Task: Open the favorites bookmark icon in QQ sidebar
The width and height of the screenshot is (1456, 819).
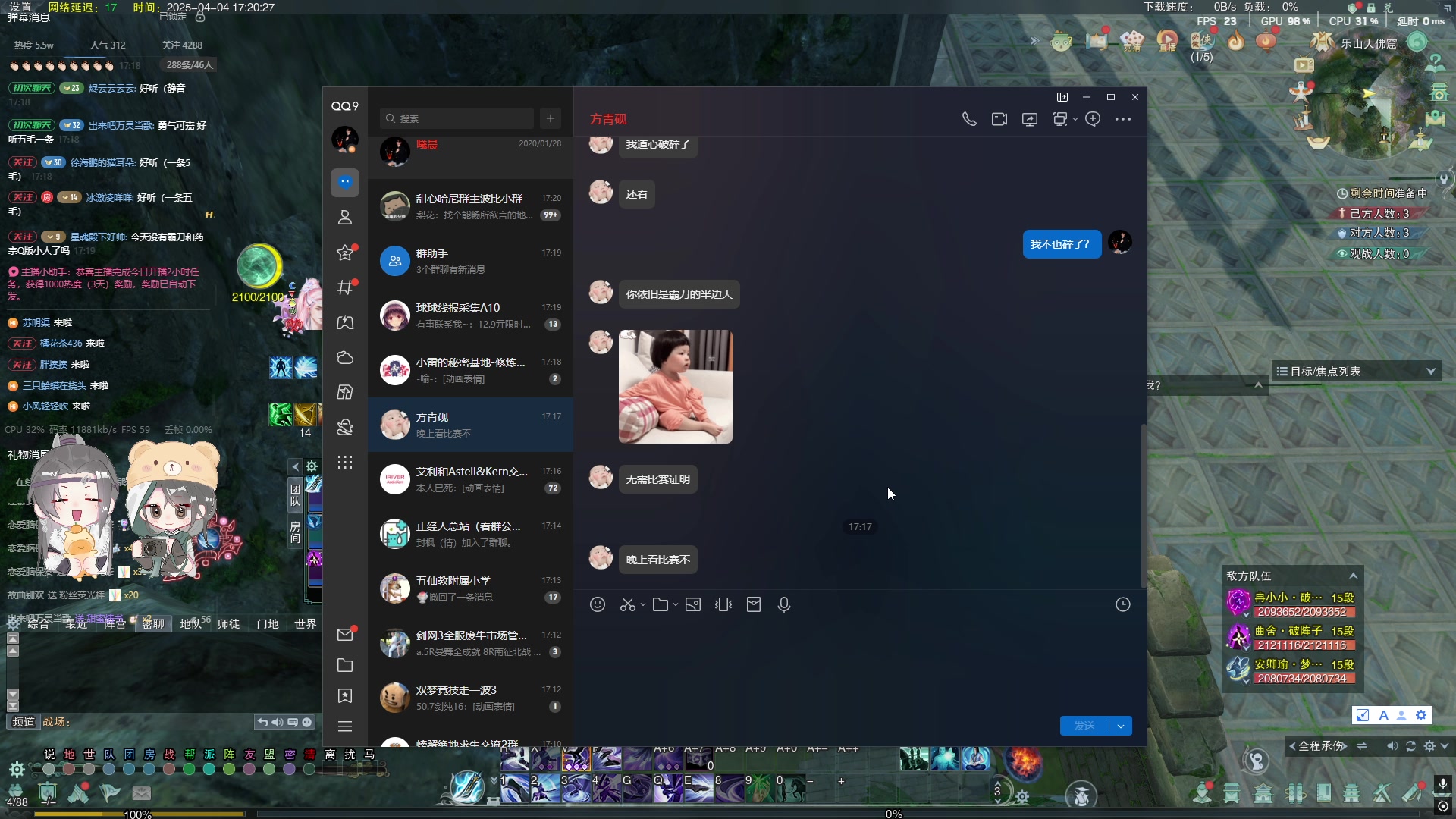Action: (x=345, y=695)
